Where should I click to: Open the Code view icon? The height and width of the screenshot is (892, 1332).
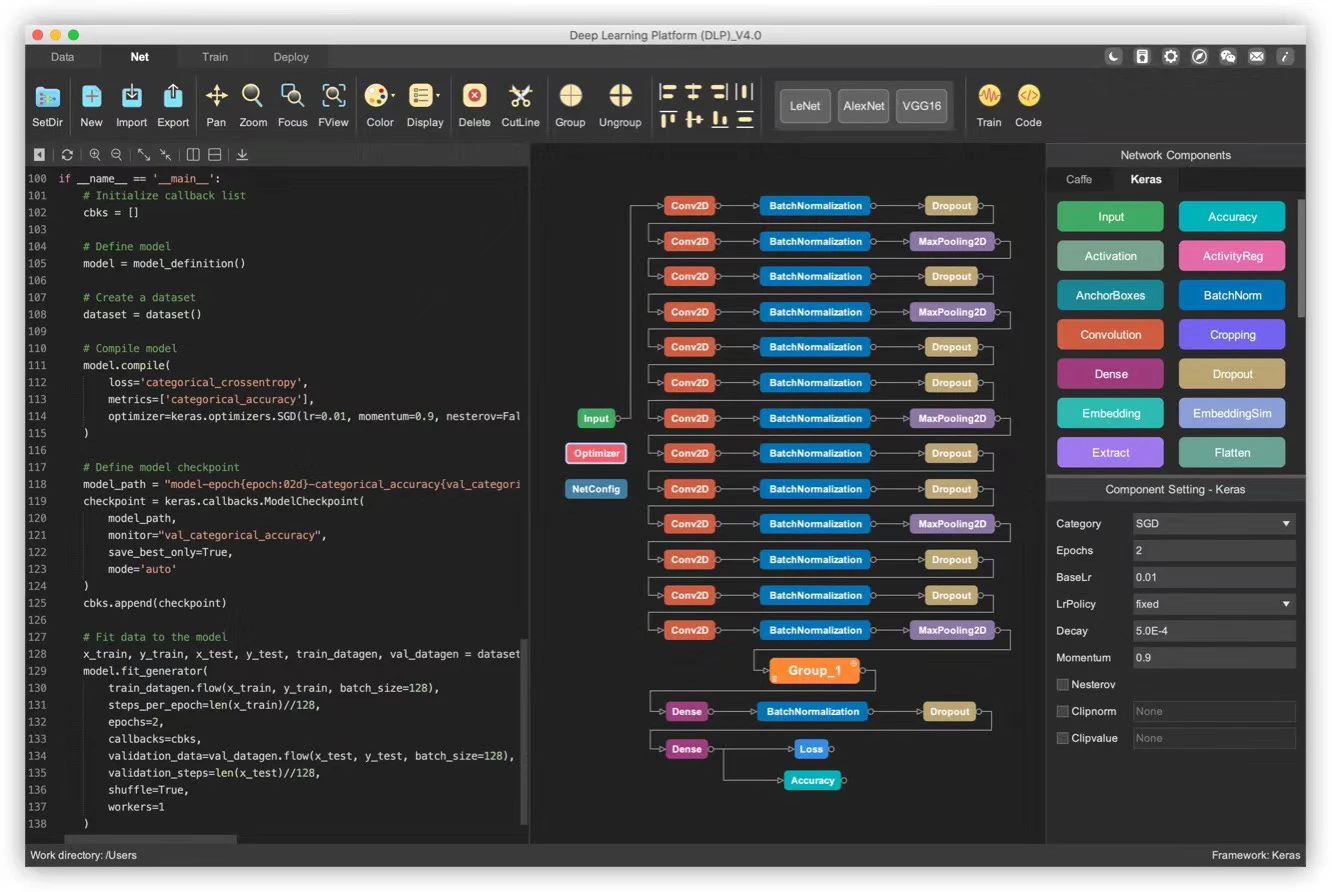[1028, 96]
